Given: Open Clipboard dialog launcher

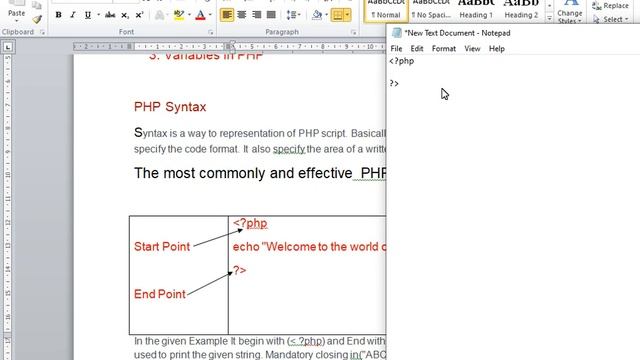Looking at the screenshot, I should 42,32.
